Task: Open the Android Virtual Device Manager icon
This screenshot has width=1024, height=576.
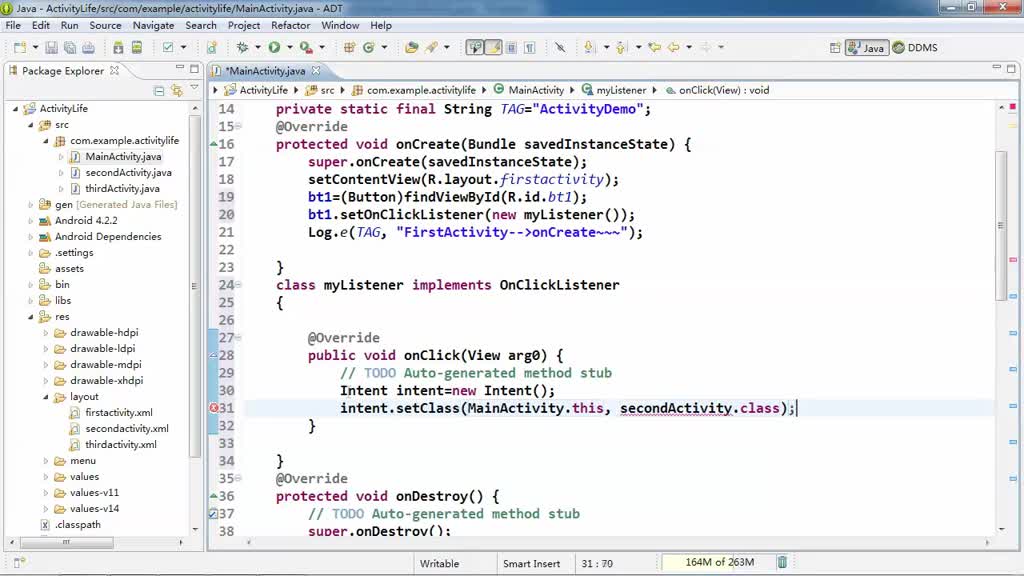Action: coord(136,48)
